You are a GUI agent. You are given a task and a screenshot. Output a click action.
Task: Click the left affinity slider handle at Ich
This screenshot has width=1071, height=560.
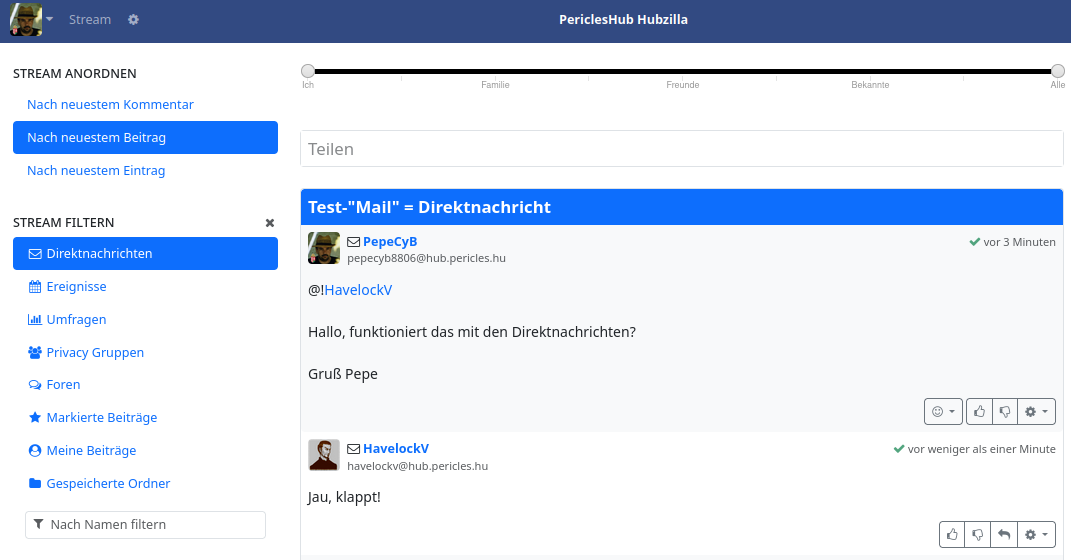[x=308, y=70]
